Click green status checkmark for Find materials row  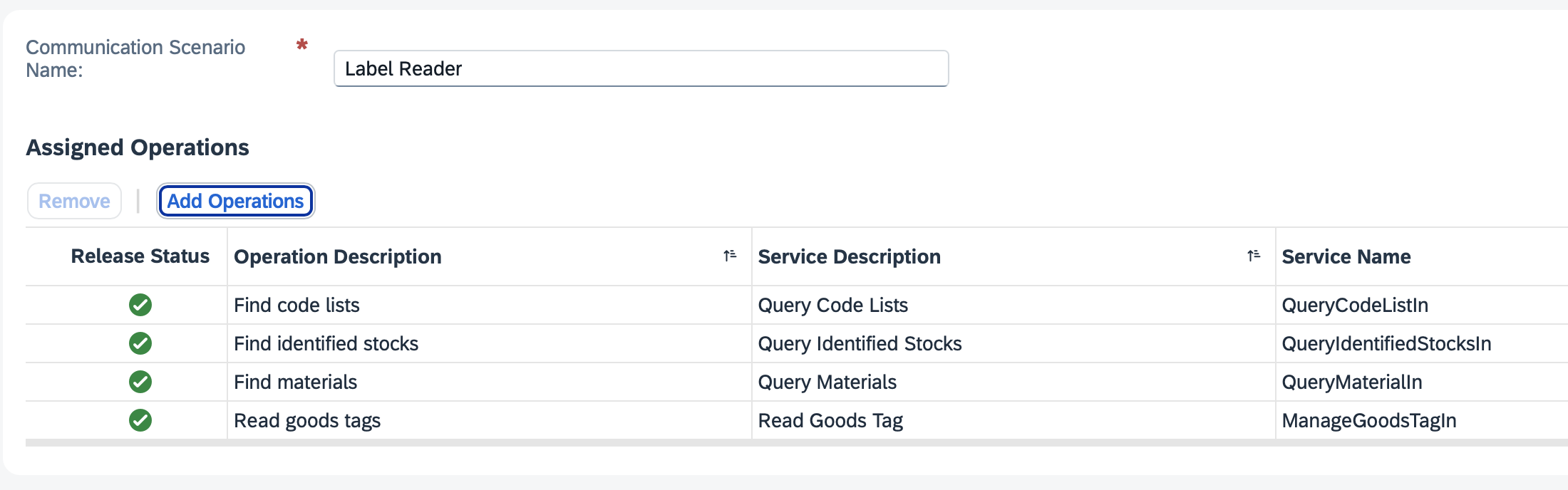pyautogui.click(x=140, y=382)
